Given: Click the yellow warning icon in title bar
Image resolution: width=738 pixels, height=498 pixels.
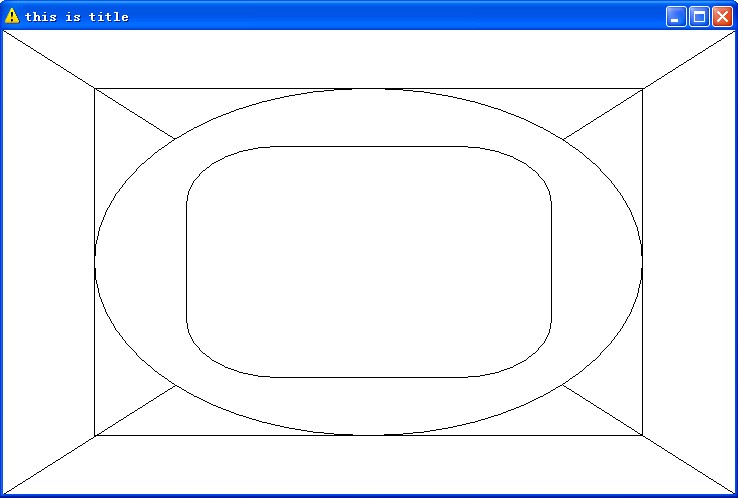Looking at the screenshot, I should (12, 16).
